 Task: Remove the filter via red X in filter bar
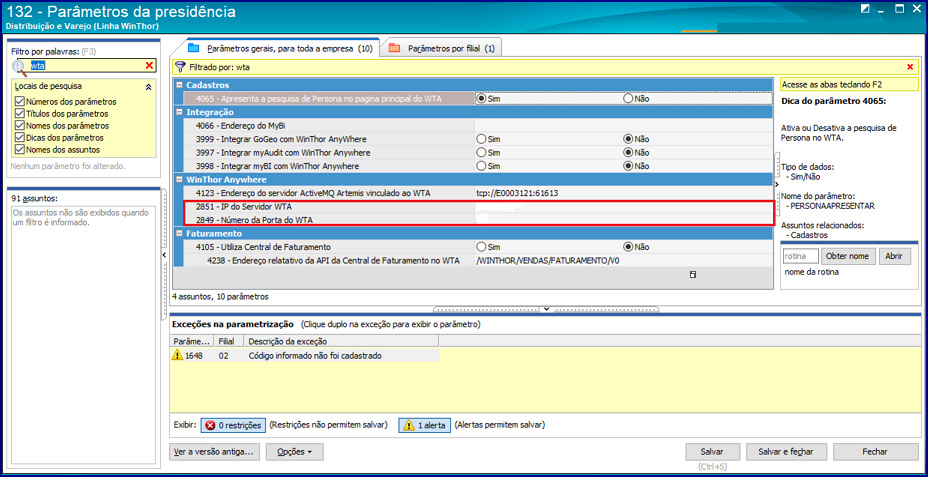tap(910, 67)
